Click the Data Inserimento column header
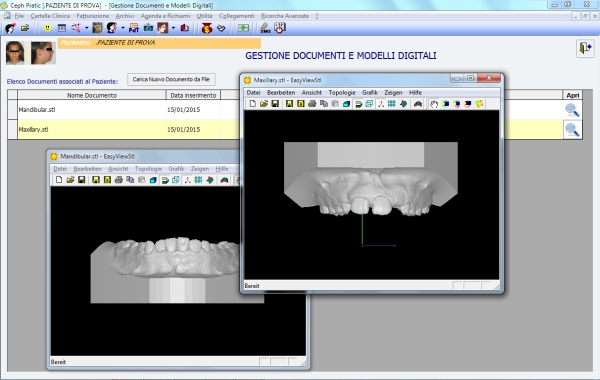 point(193,95)
